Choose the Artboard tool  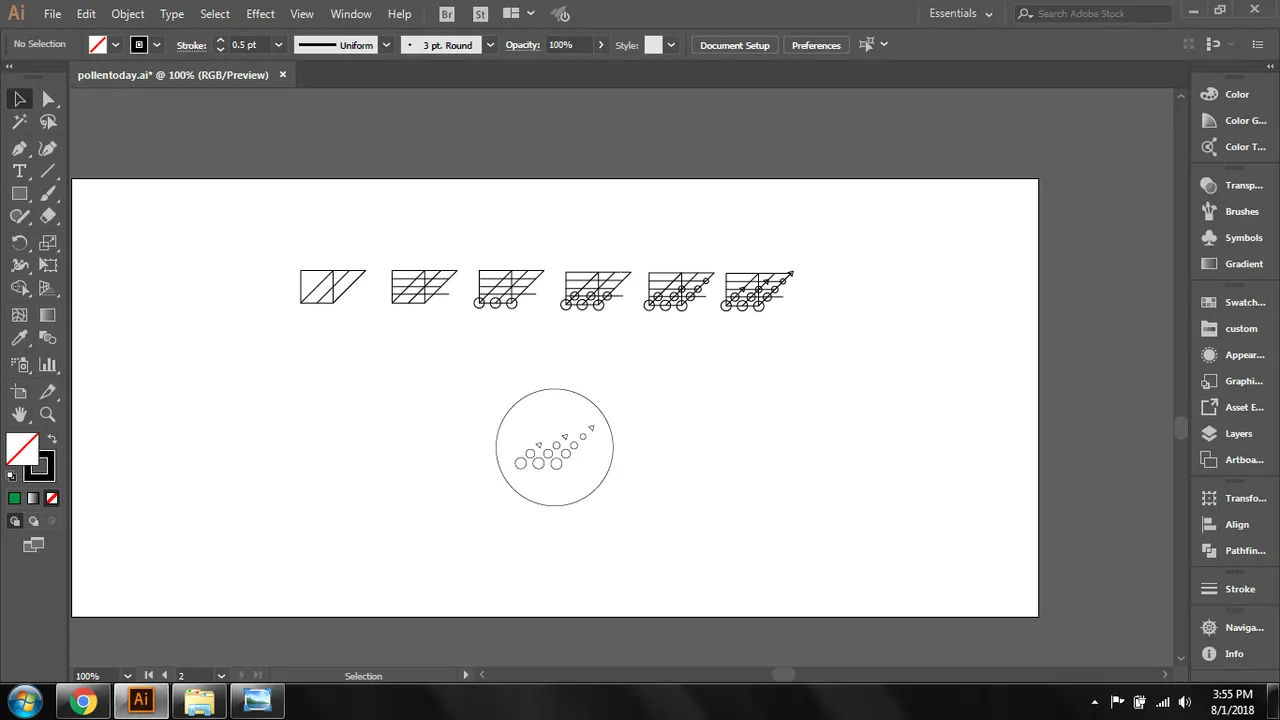19,392
